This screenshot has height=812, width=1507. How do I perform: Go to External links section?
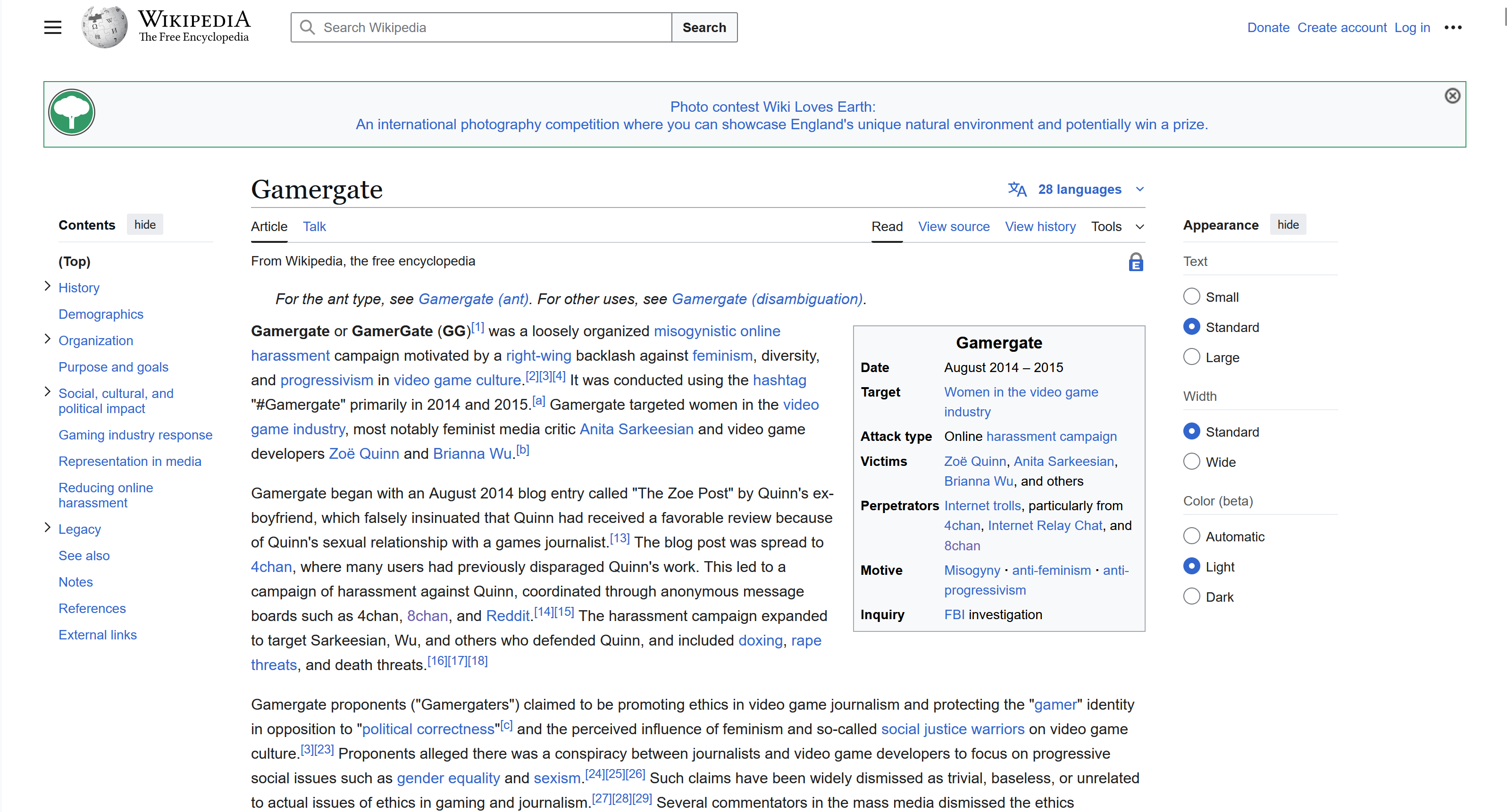[97, 635]
